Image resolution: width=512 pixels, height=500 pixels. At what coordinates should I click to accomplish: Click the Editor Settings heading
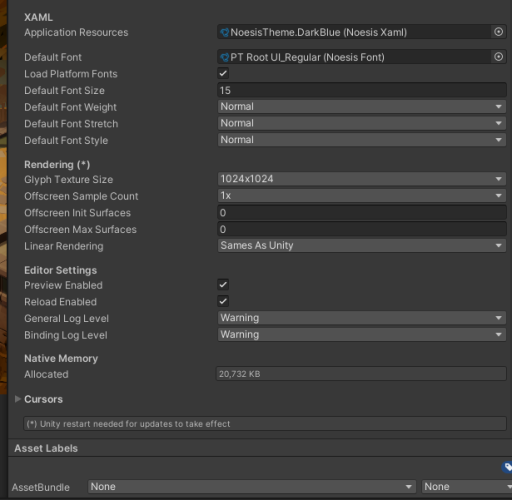coord(60,270)
